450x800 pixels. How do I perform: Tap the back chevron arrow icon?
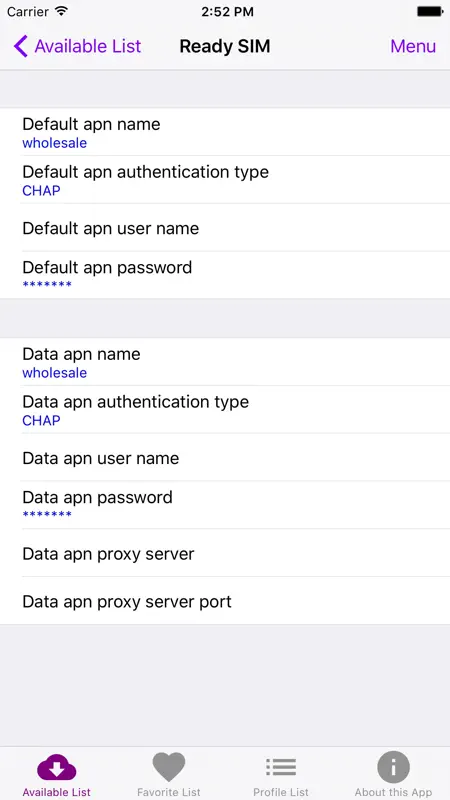20,46
